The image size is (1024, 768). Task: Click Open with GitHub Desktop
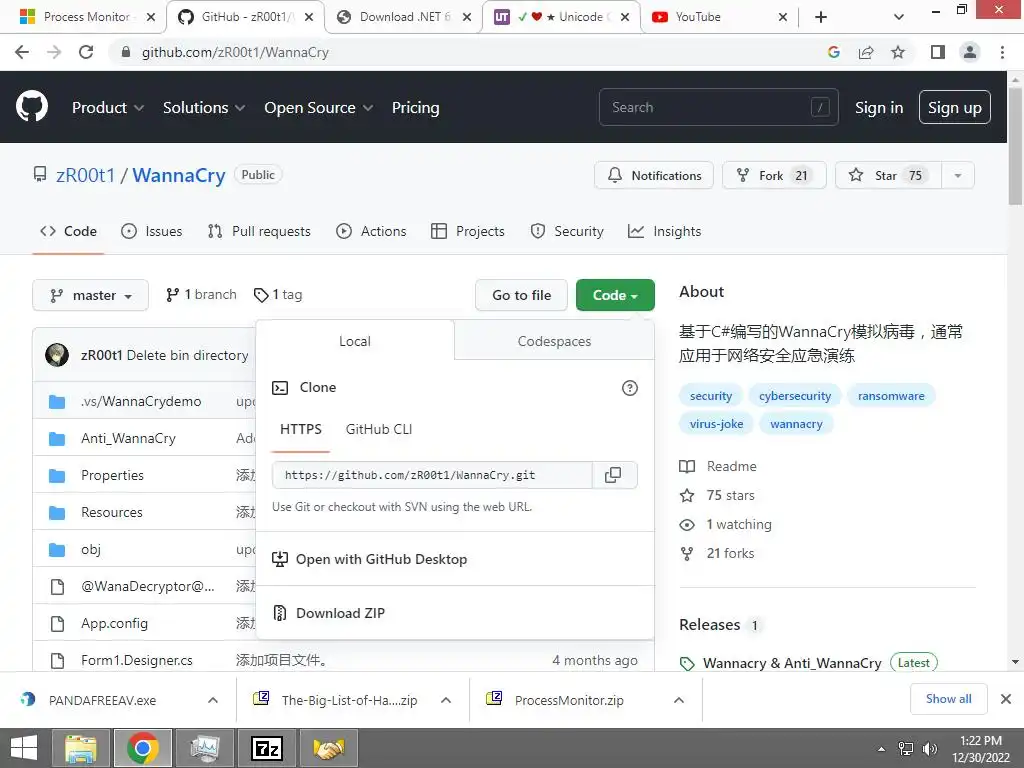click(x=370, y=559)
